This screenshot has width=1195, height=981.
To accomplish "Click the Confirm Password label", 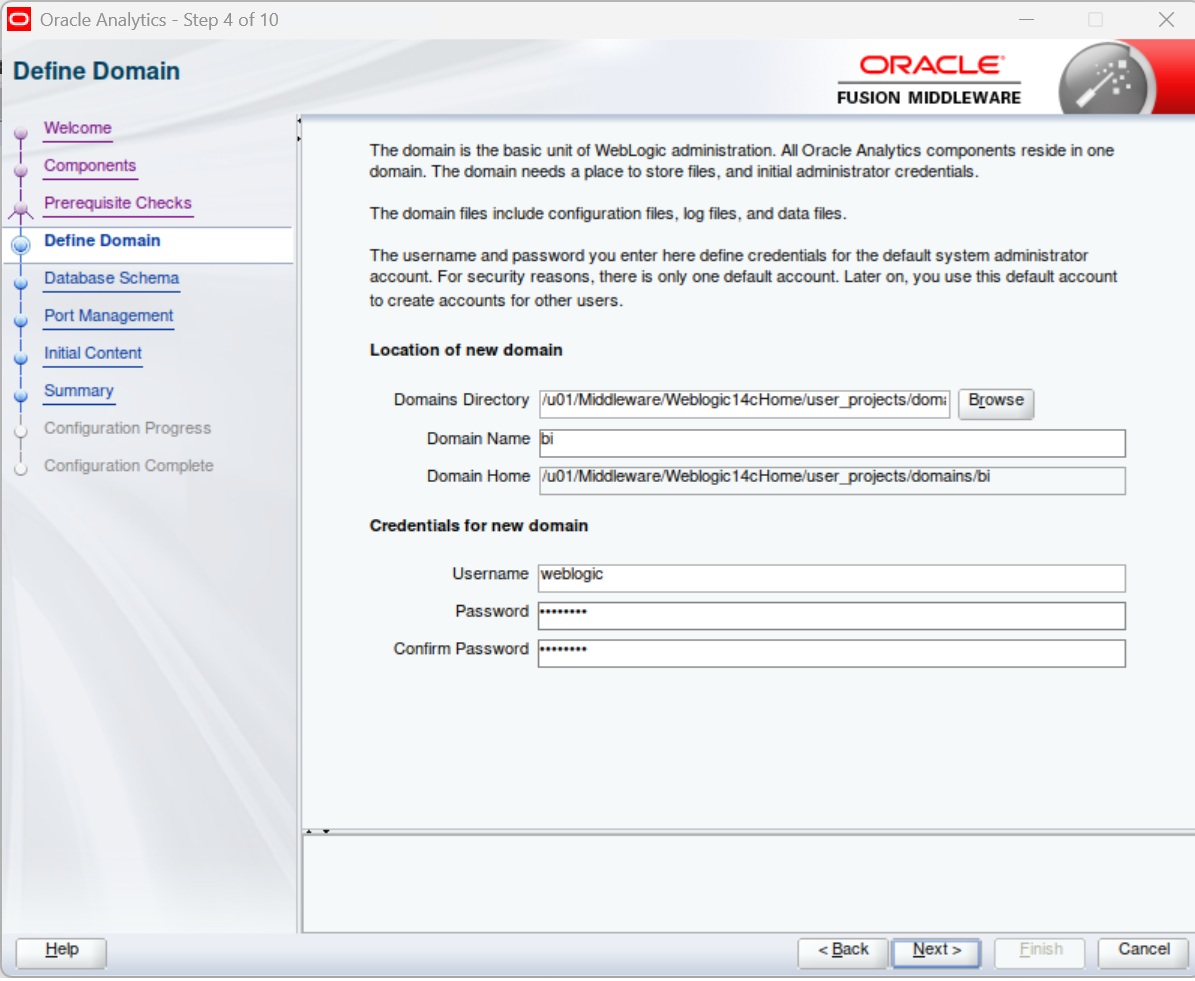I will [460, 649].
